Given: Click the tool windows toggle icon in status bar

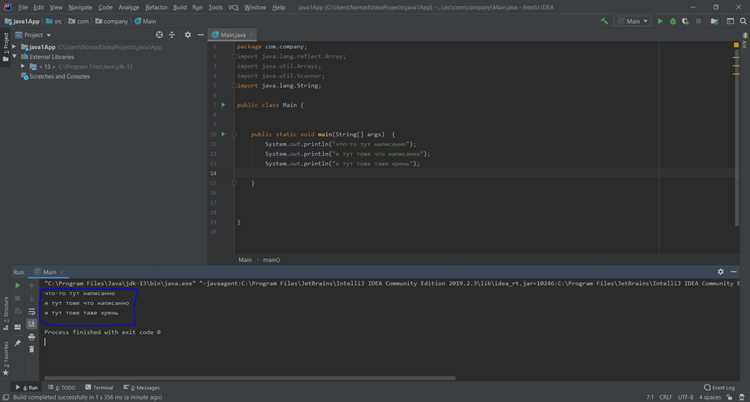Looking at the screenshot, I should 6,397.
